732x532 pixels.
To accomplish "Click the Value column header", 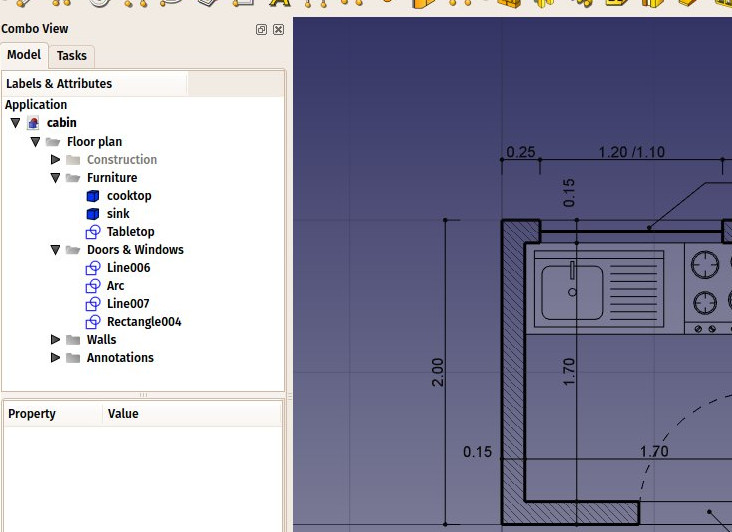I will (x=123, y=414).
